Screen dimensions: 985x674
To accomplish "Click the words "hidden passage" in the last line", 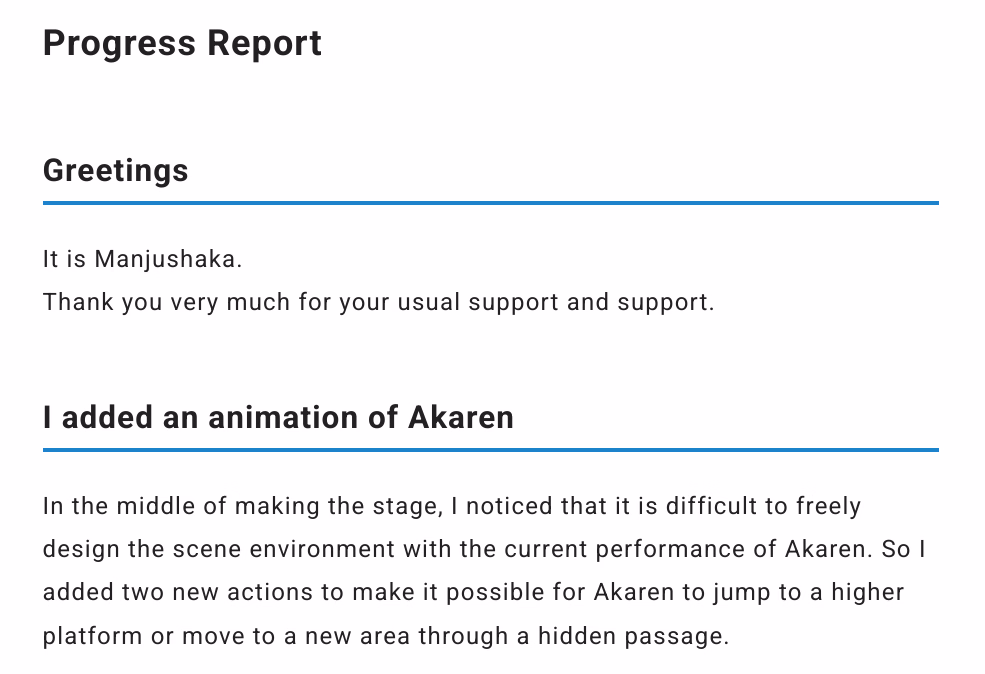I will (633, 636).
